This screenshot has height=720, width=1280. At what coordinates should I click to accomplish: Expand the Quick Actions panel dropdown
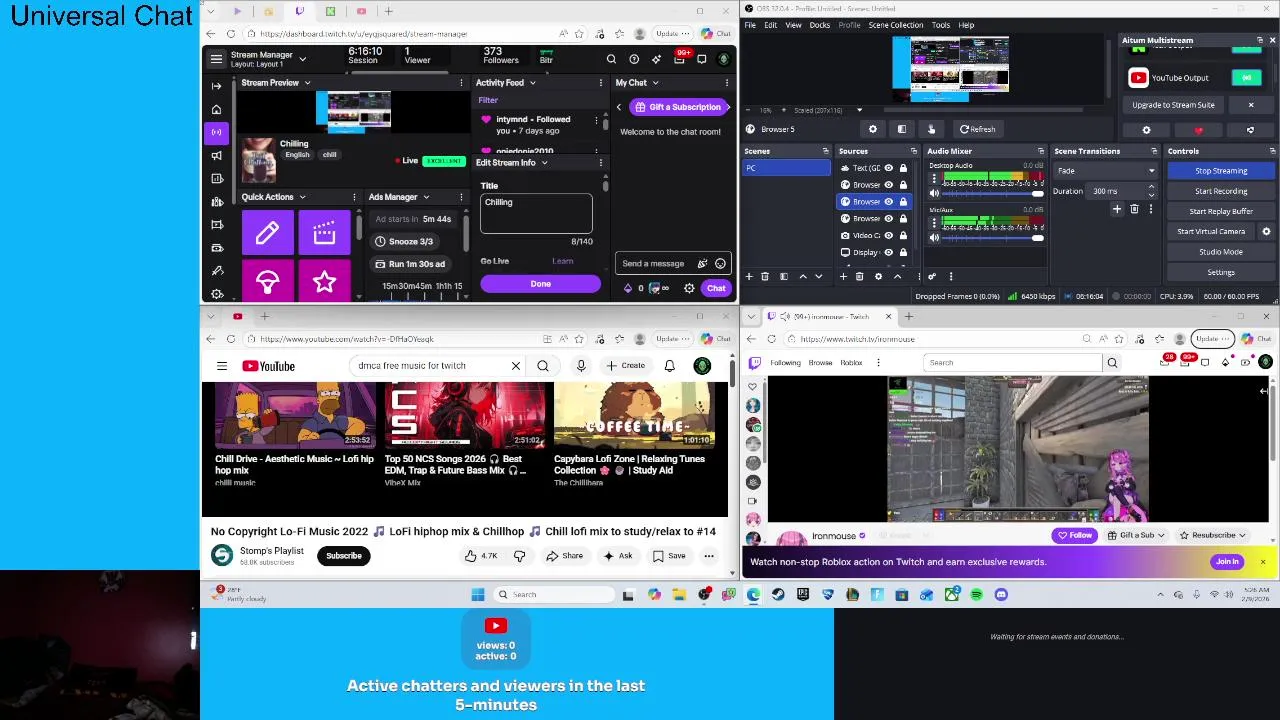tap(302, 198)
